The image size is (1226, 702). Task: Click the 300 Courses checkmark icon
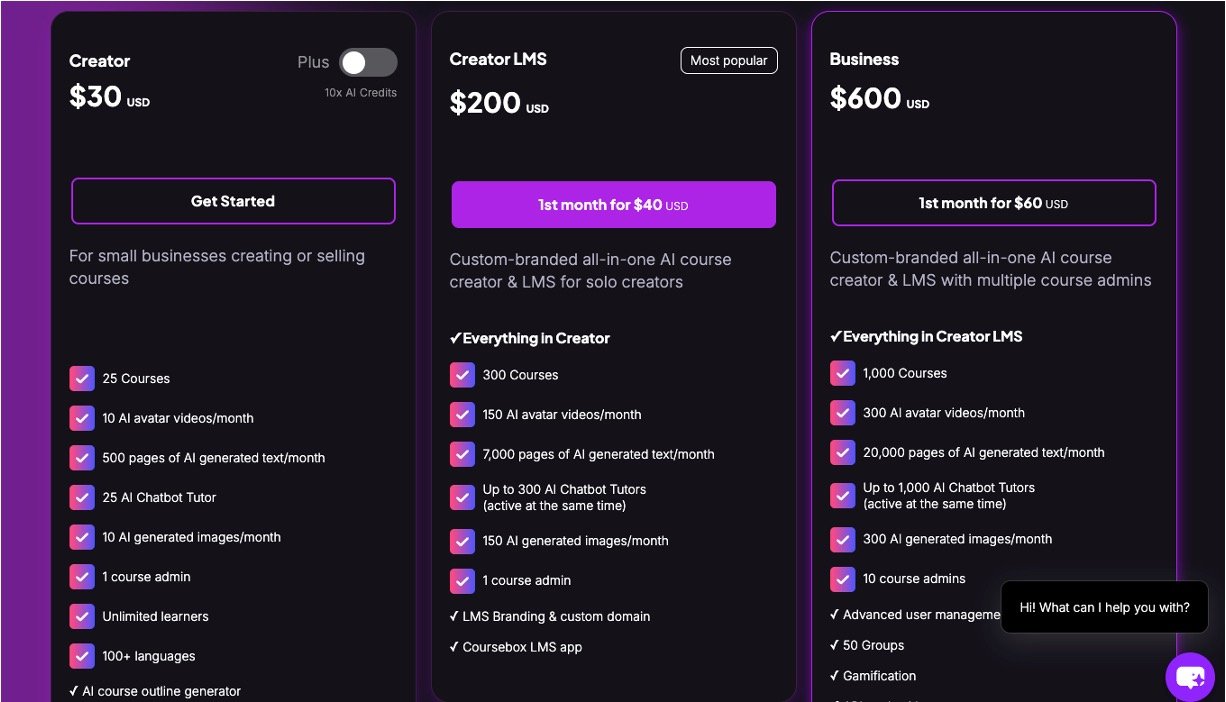pyautogui.click(x=462, y=375)
